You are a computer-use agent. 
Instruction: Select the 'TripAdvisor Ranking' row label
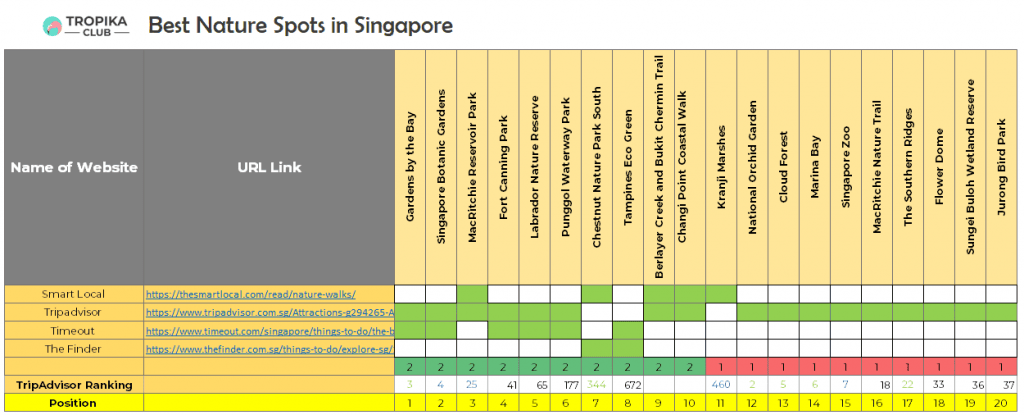(x=74, y=385)
